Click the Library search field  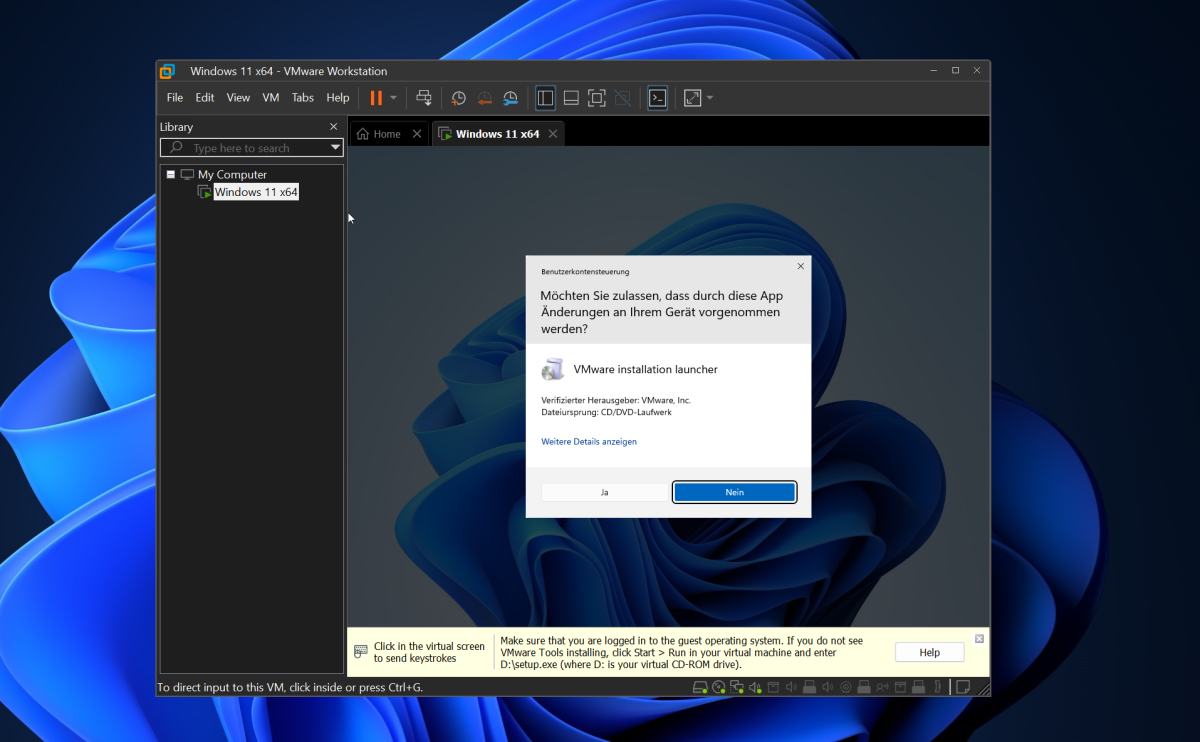click(245, 147)
